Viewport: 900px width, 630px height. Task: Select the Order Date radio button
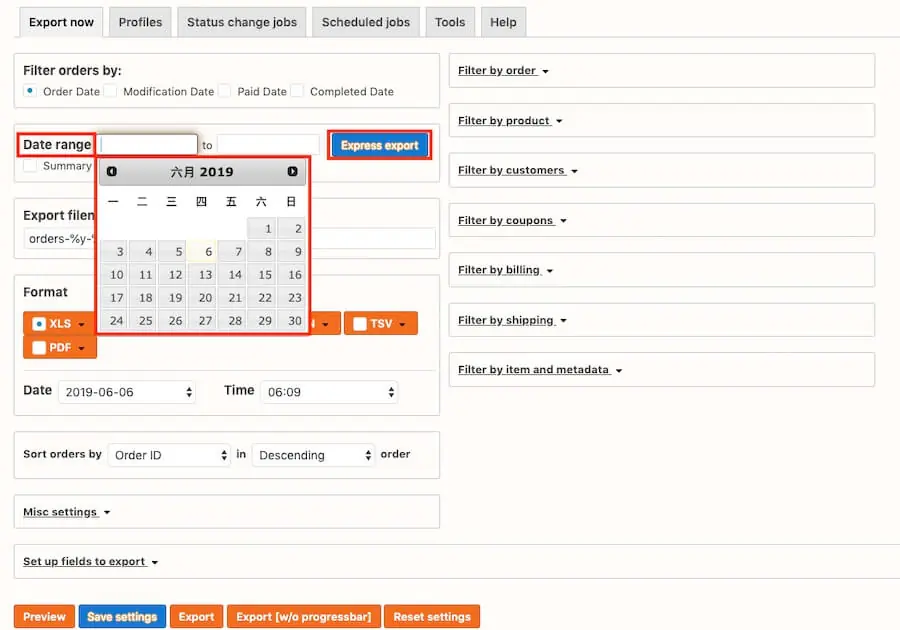pos(30,91)
